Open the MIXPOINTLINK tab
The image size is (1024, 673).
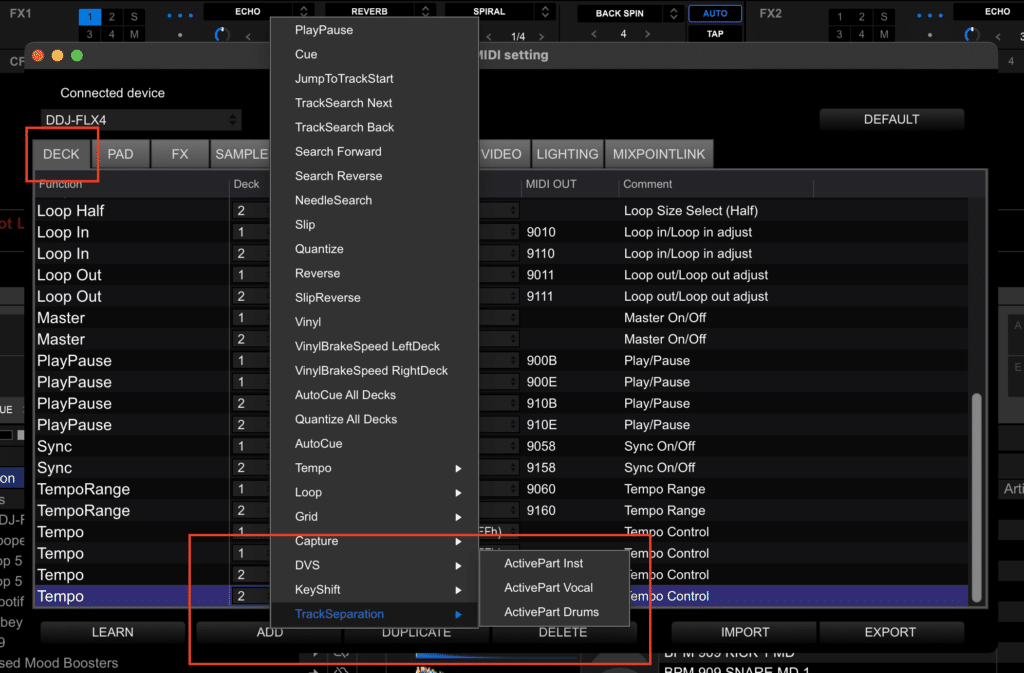658,154
